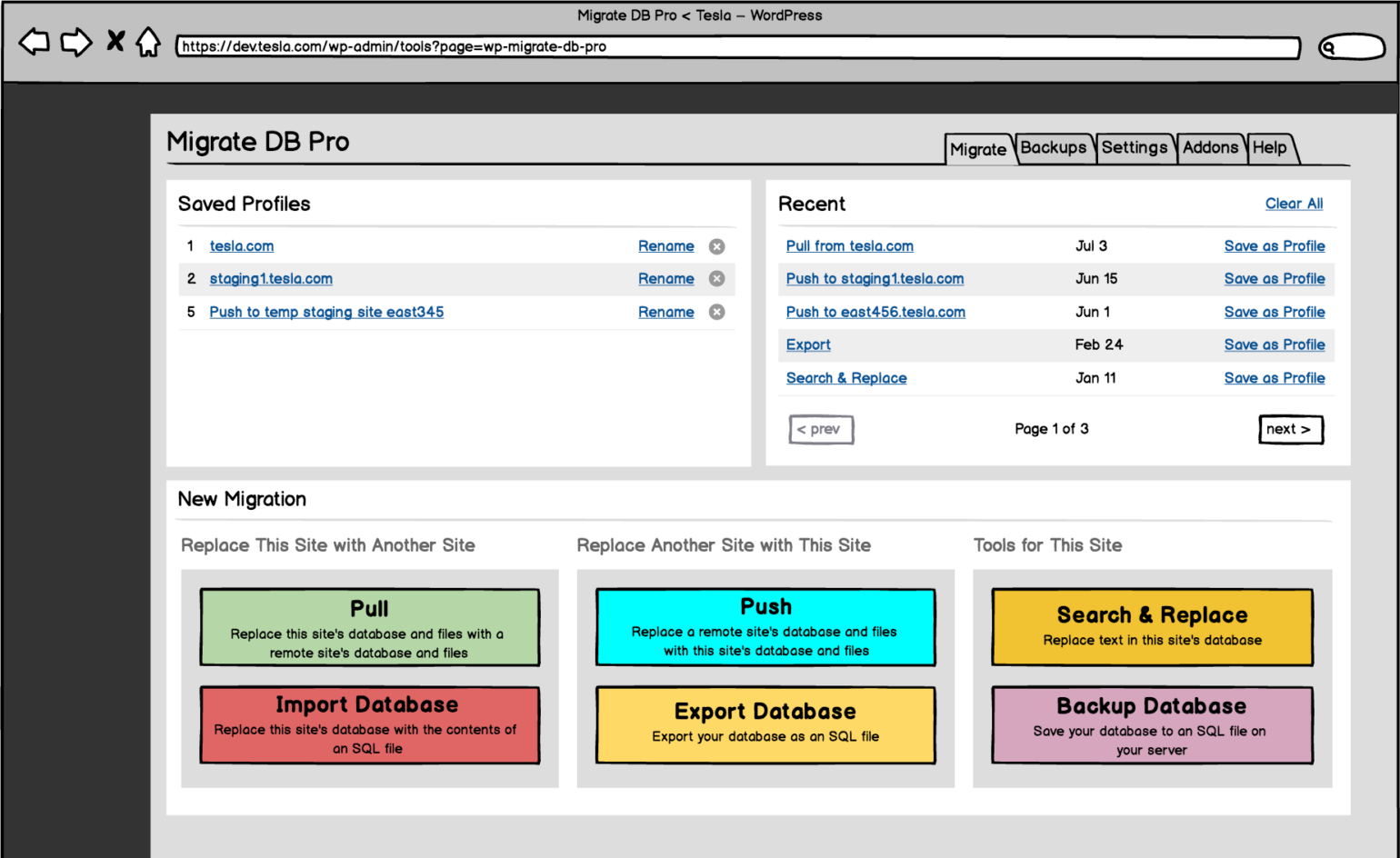Open recent Pull from tesla.com
This screenshot has width=1400, height=858.
click(850, 246)
